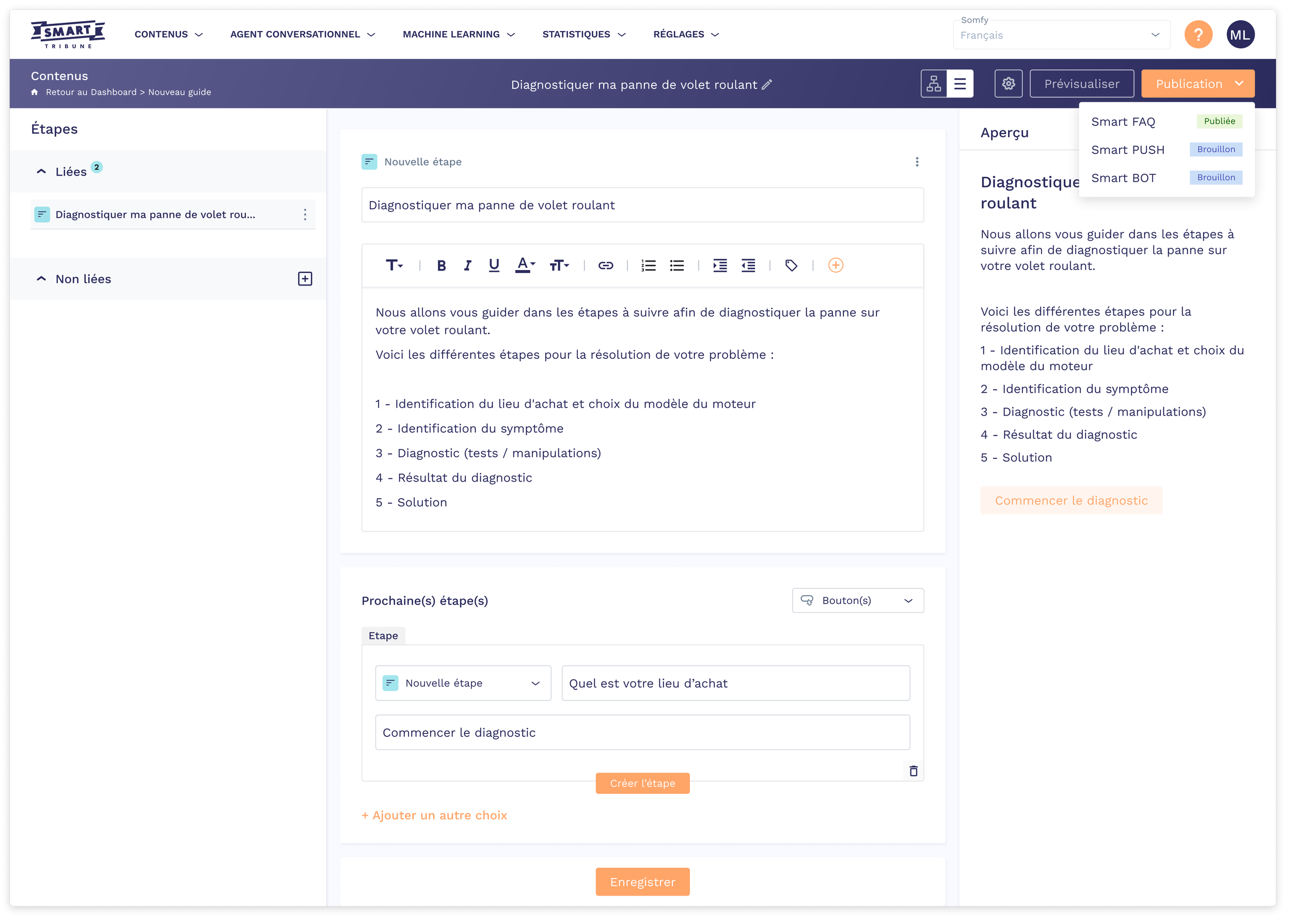
Task: Click the Commencer le diagnostic field
Action: [642, 733]
